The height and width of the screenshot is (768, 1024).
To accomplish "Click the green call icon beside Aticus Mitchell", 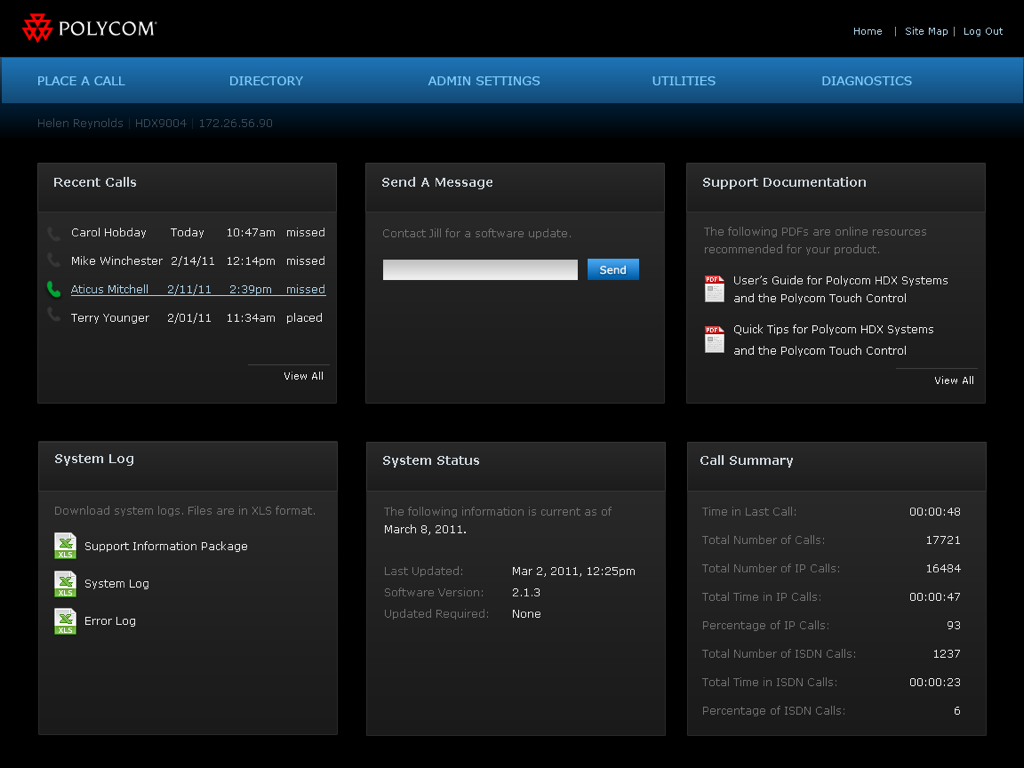I will pos(52,289).
